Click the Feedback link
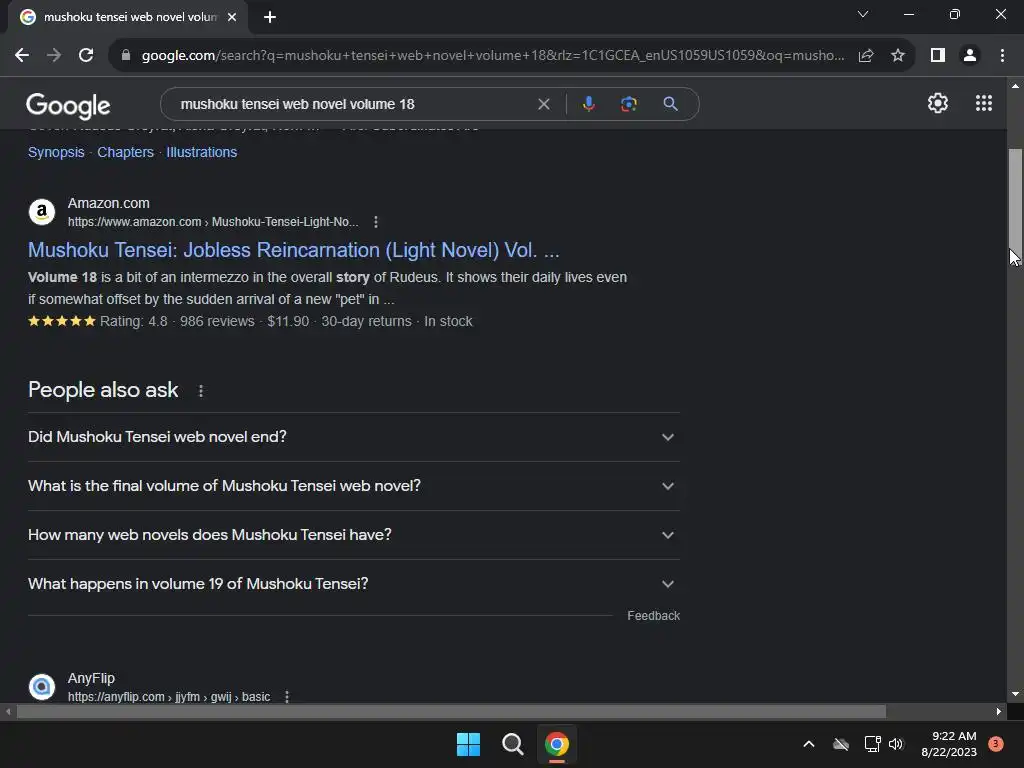The height and width of the screenshot is (768, 1024). point(654,616)
